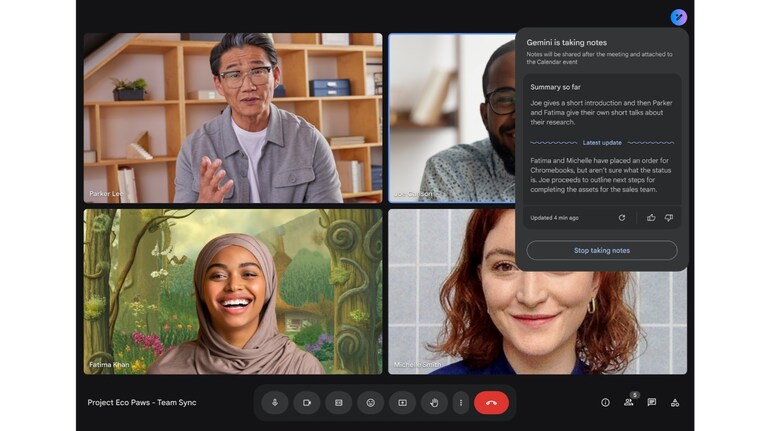Turn off the camera
The width and height of the screenshot is (770, 431).
coord(307,403)
